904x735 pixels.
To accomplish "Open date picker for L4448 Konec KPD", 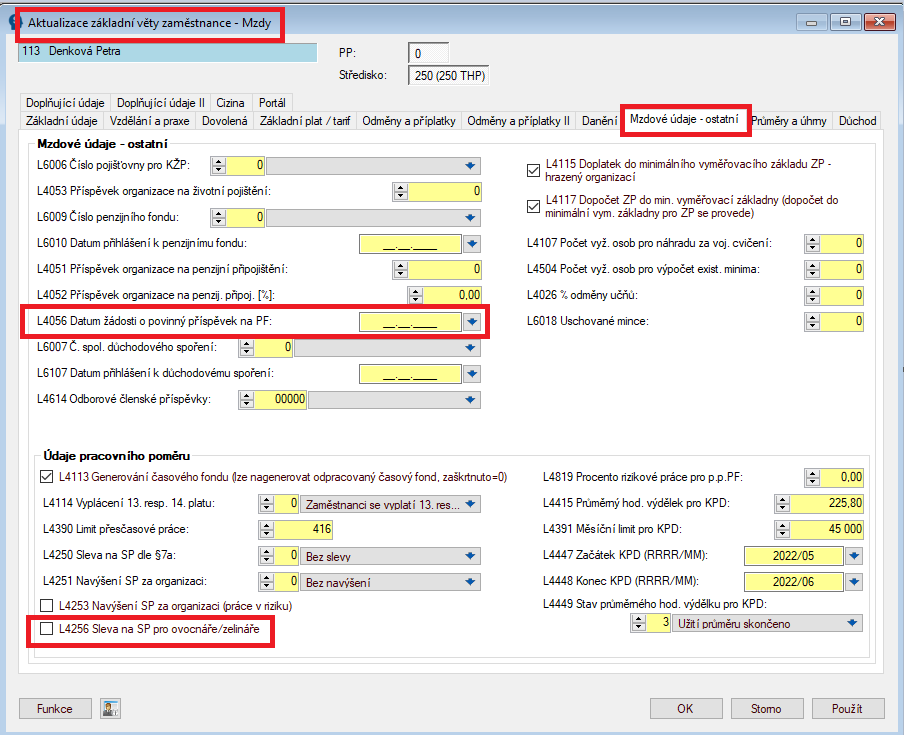I will (854, 582).
